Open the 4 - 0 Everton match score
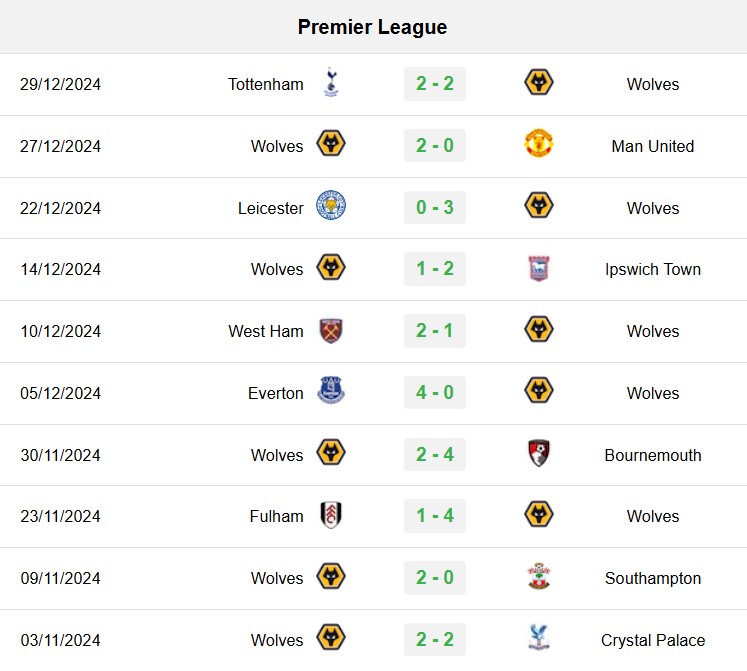The width and height of the screenshot is (747, 671). click(x=435, y=393)
